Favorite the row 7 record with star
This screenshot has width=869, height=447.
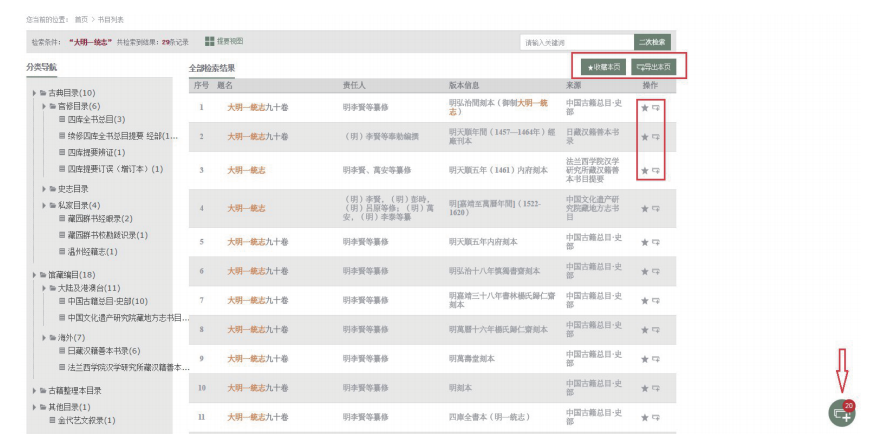645,299
